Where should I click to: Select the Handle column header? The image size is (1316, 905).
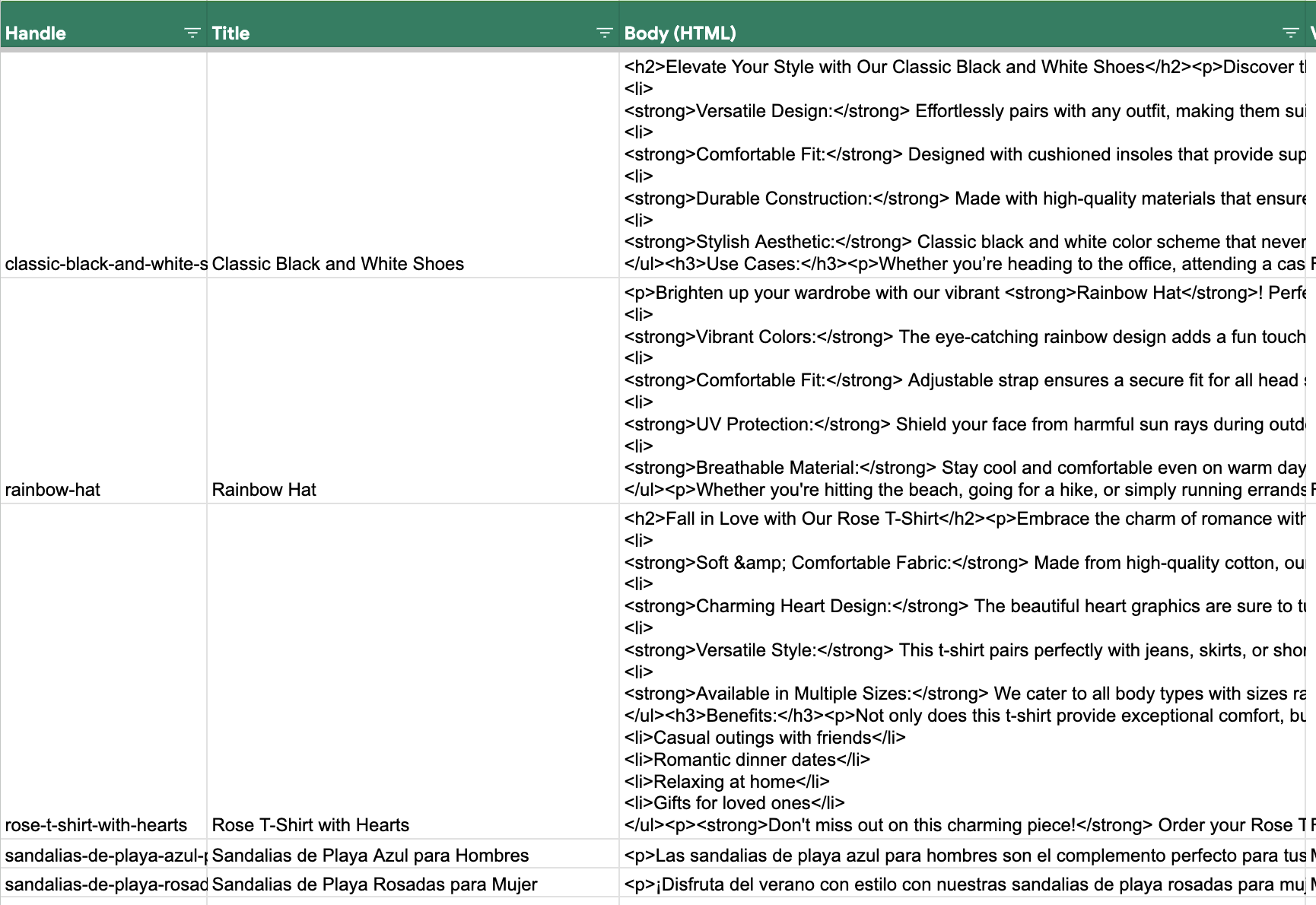[103, 26]
